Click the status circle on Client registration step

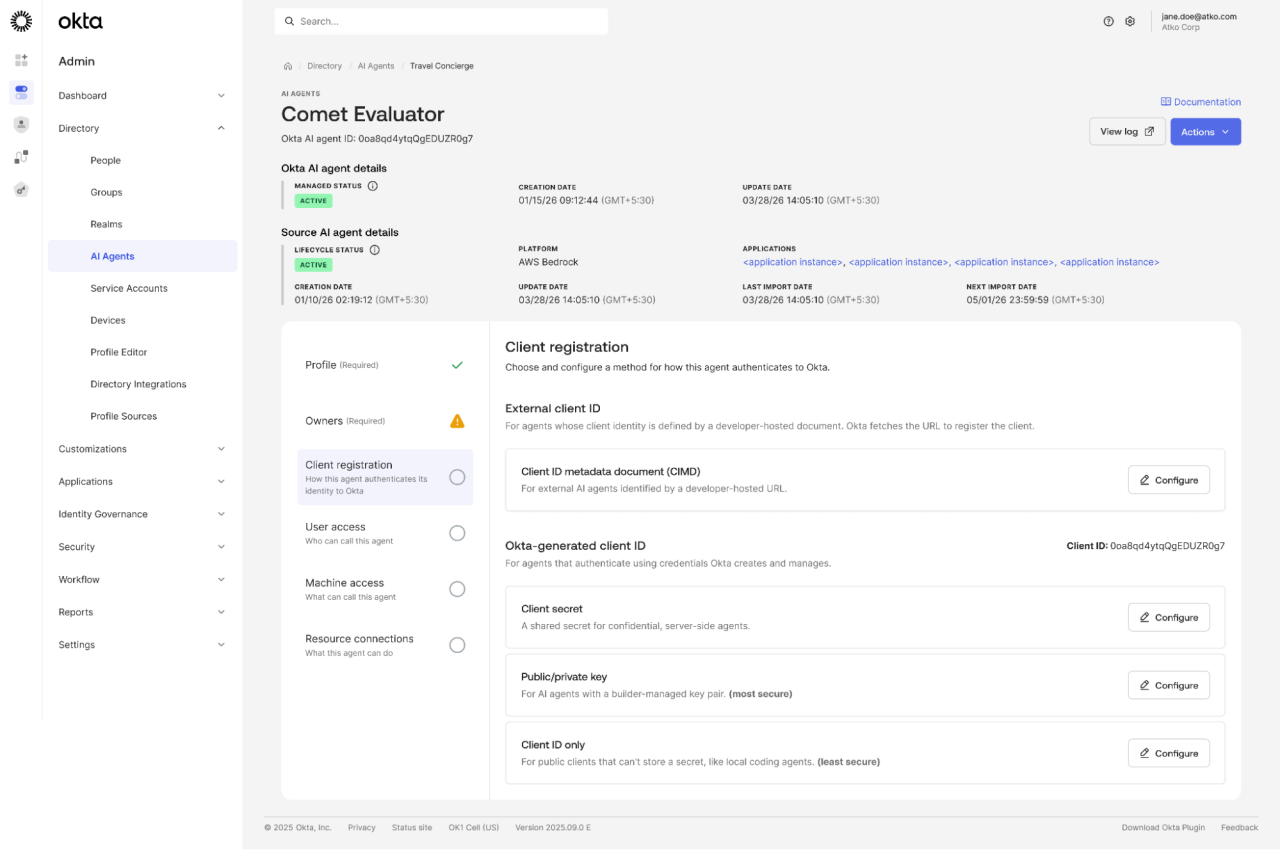coord(457,477)
